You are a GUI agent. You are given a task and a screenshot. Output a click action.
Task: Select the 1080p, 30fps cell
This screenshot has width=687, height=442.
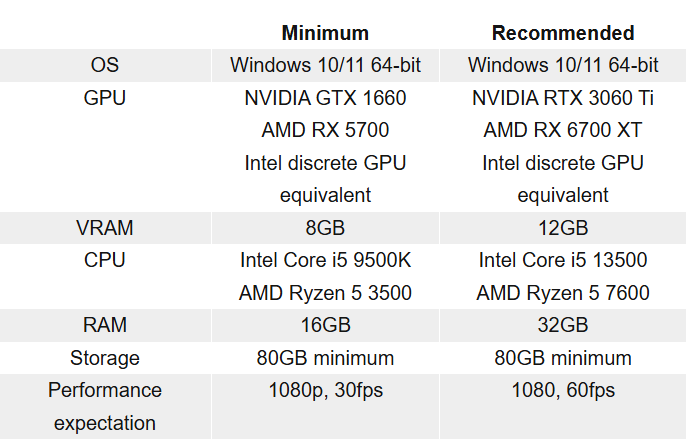pyautogui.click(x=325, y=390)
